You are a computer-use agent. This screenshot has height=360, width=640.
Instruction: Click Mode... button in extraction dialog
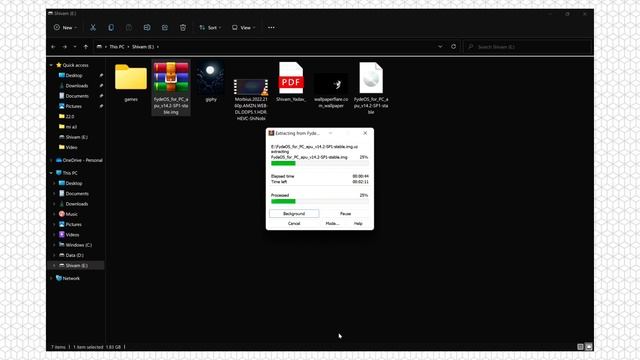tap(332, 224)
